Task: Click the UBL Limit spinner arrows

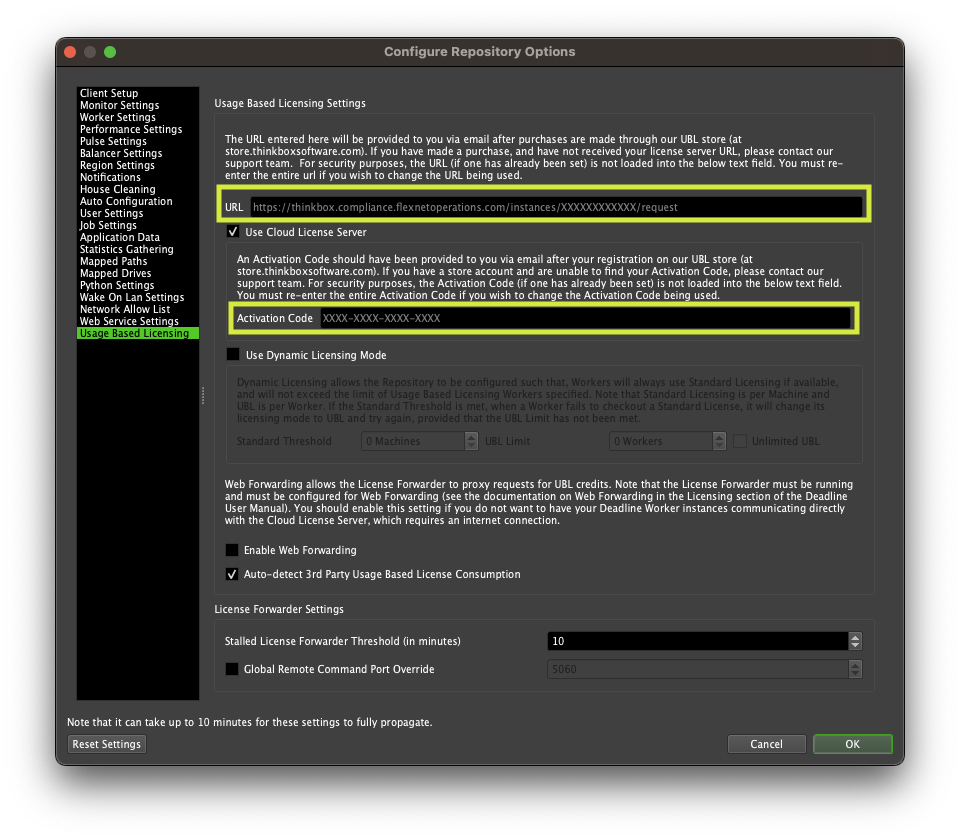Action: 719,441
